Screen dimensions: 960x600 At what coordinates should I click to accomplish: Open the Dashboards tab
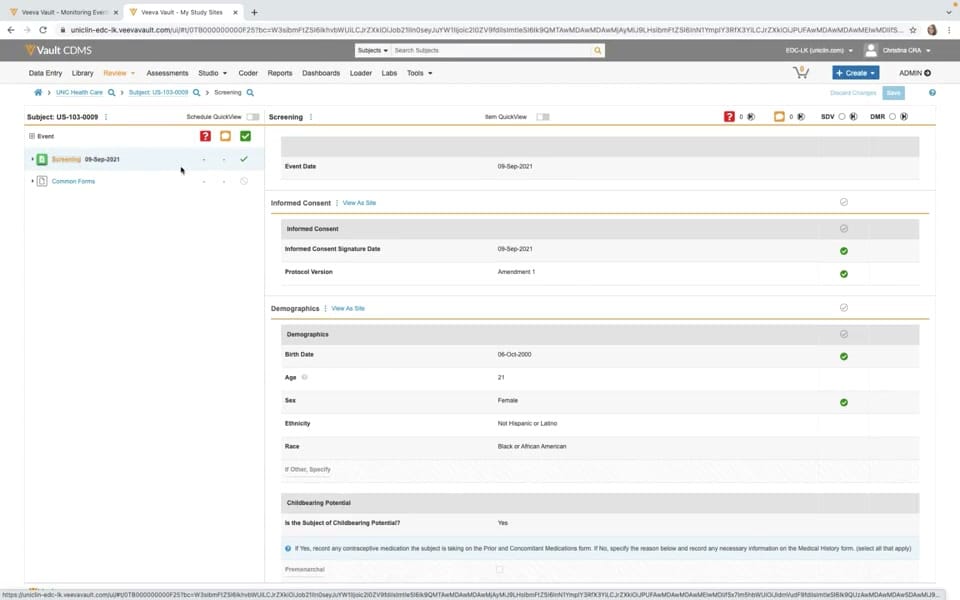pos(321,73)
